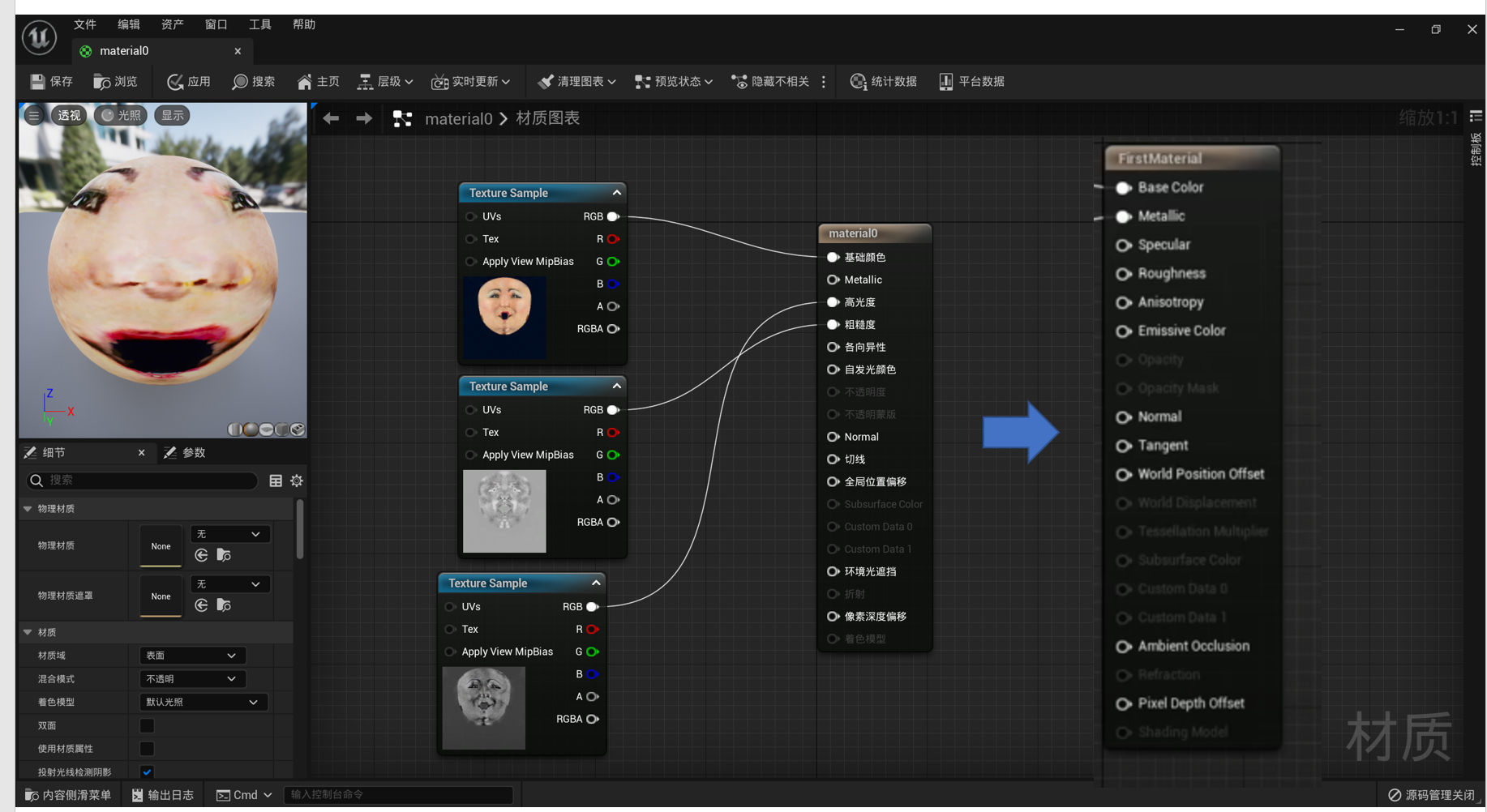This screenshot has width=1487, height=812.
Task: Open Cmd console type selector
Action: tap(244, 795)
